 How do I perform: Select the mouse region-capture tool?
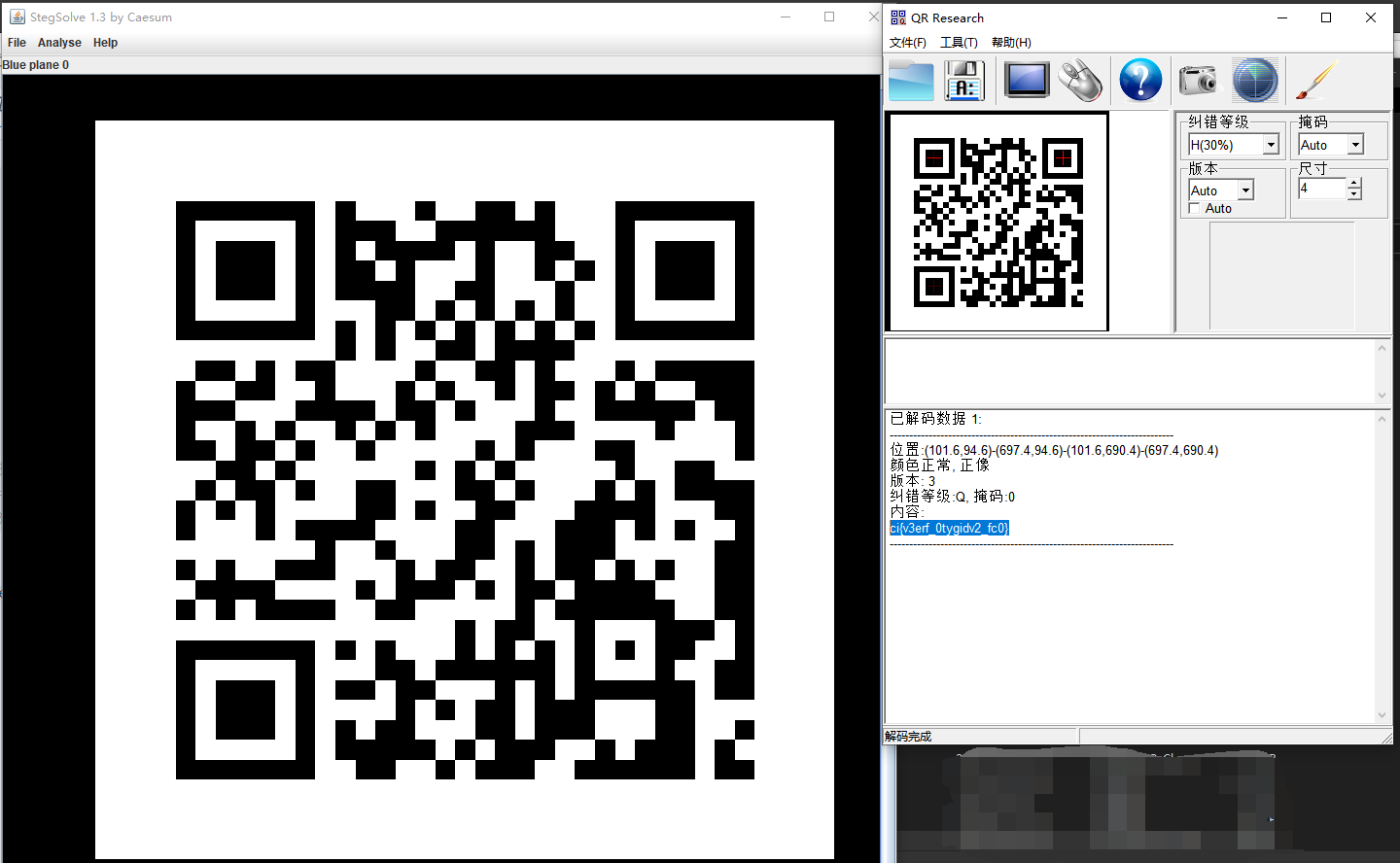(1081, 80)
